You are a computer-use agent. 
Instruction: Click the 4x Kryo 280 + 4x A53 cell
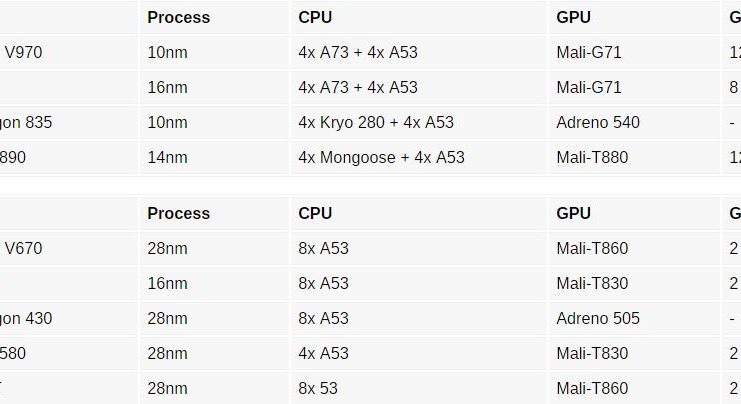[376, 123]
